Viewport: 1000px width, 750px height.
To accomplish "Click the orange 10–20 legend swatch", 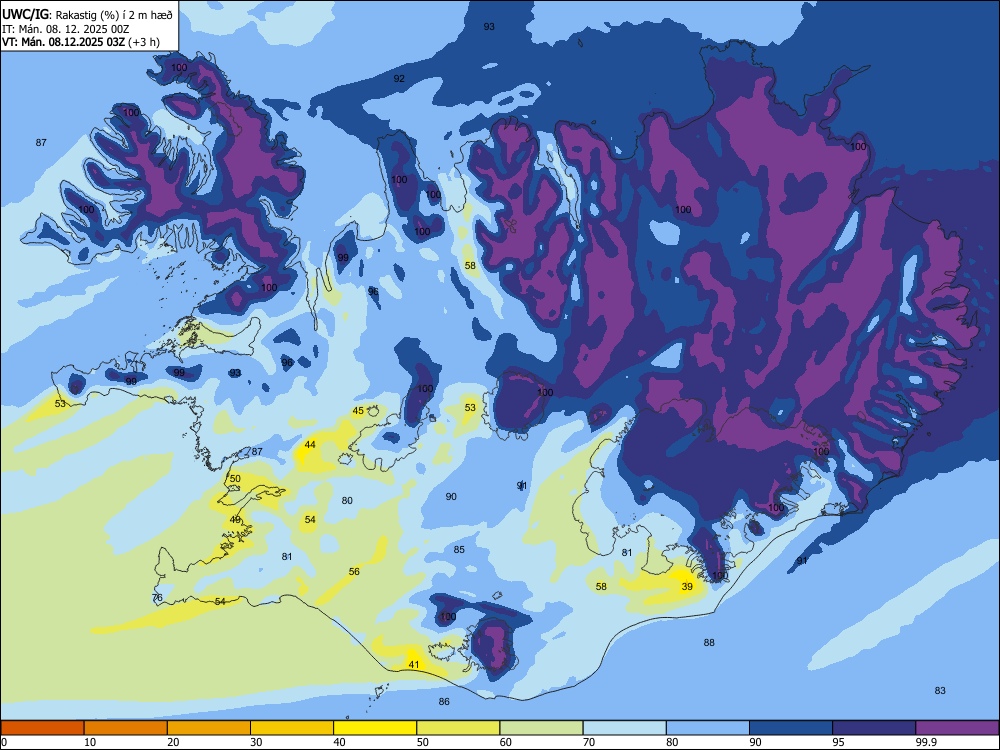I will 126,728.
